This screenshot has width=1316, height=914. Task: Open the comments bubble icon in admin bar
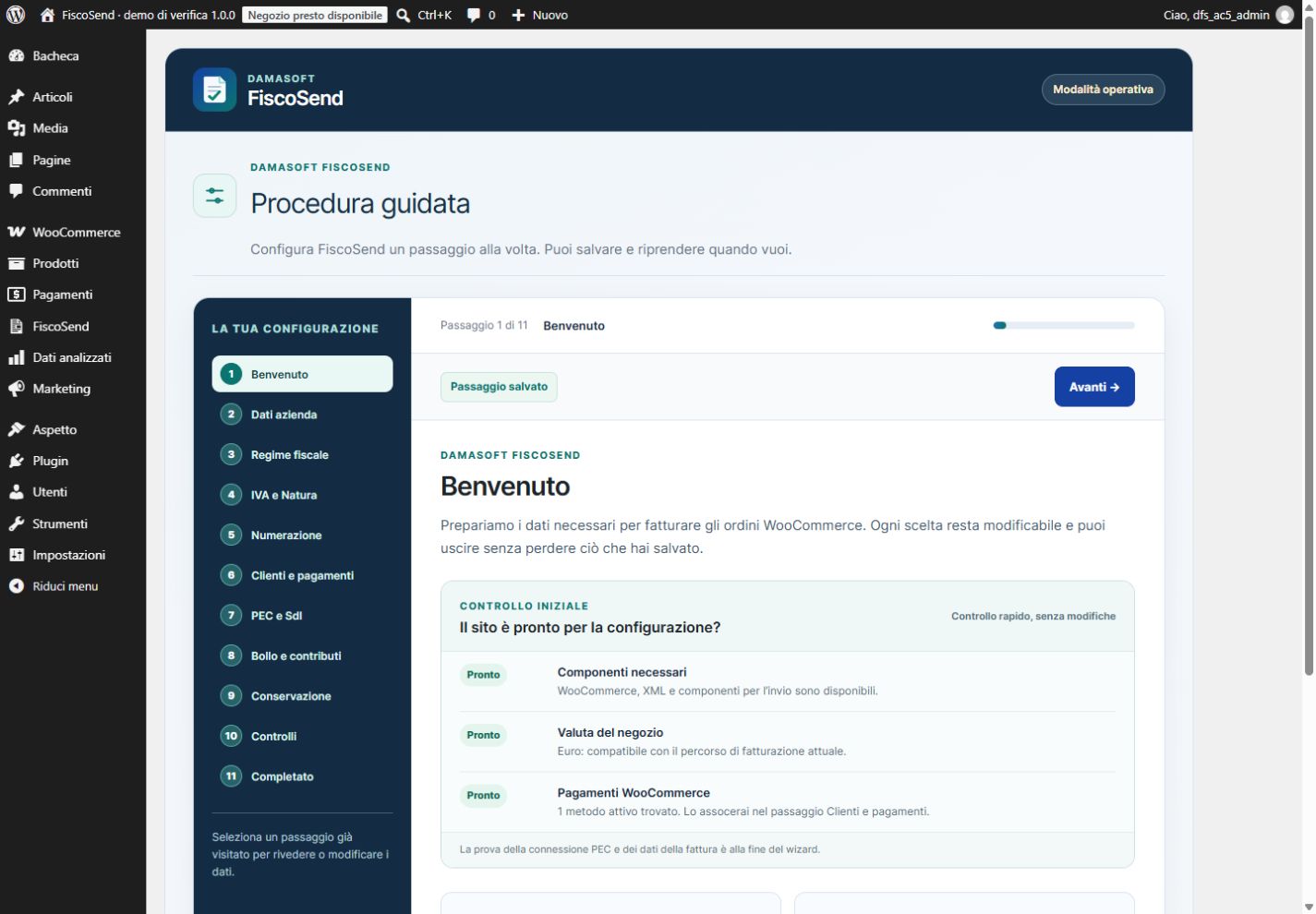(x=474, y=15)
